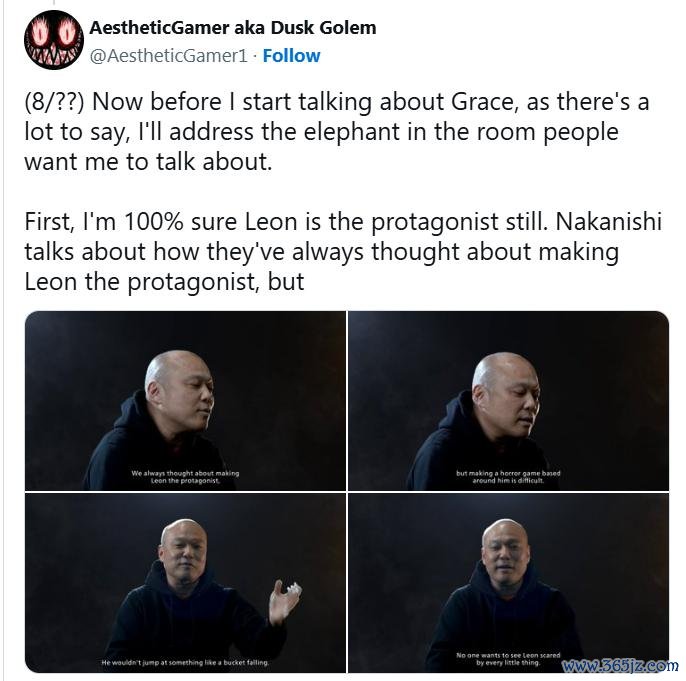
Task: Click the www.365jz.com watermark
Action: 620,665
